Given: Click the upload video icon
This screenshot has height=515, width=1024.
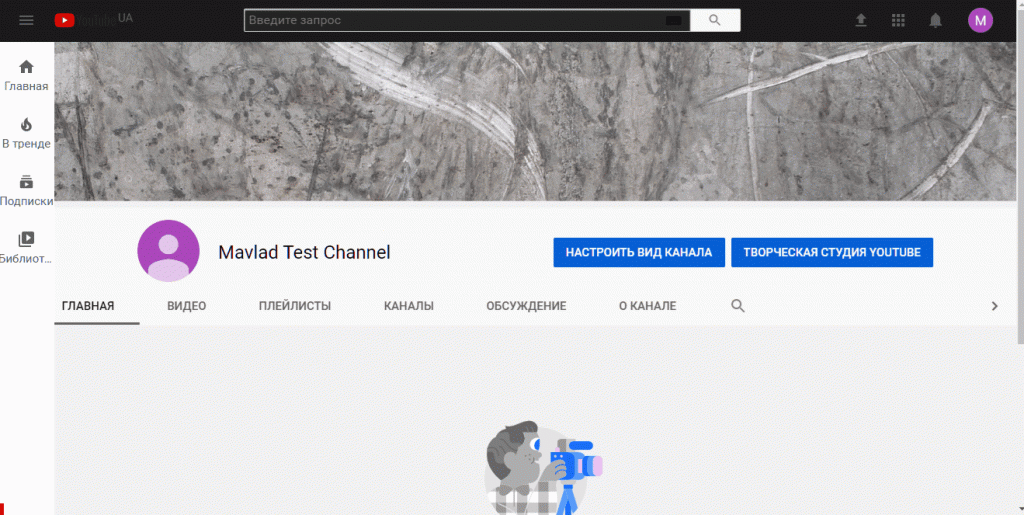Looking at the screenshot, I should point(861,20).
